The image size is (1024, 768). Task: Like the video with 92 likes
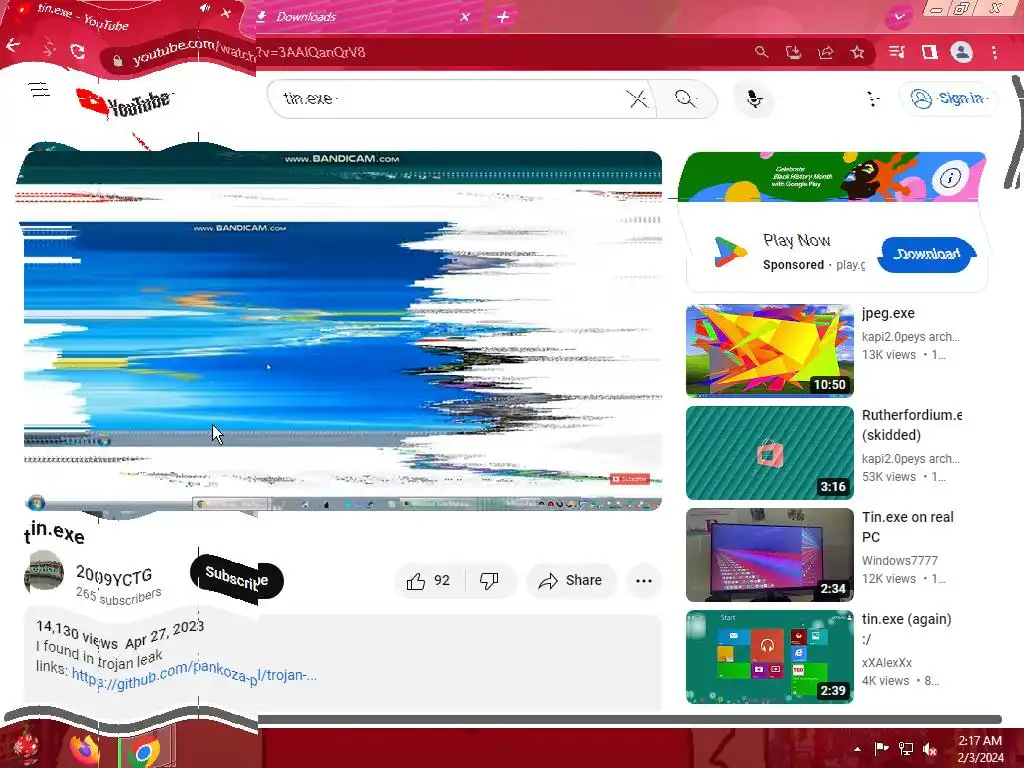point(429,581)
